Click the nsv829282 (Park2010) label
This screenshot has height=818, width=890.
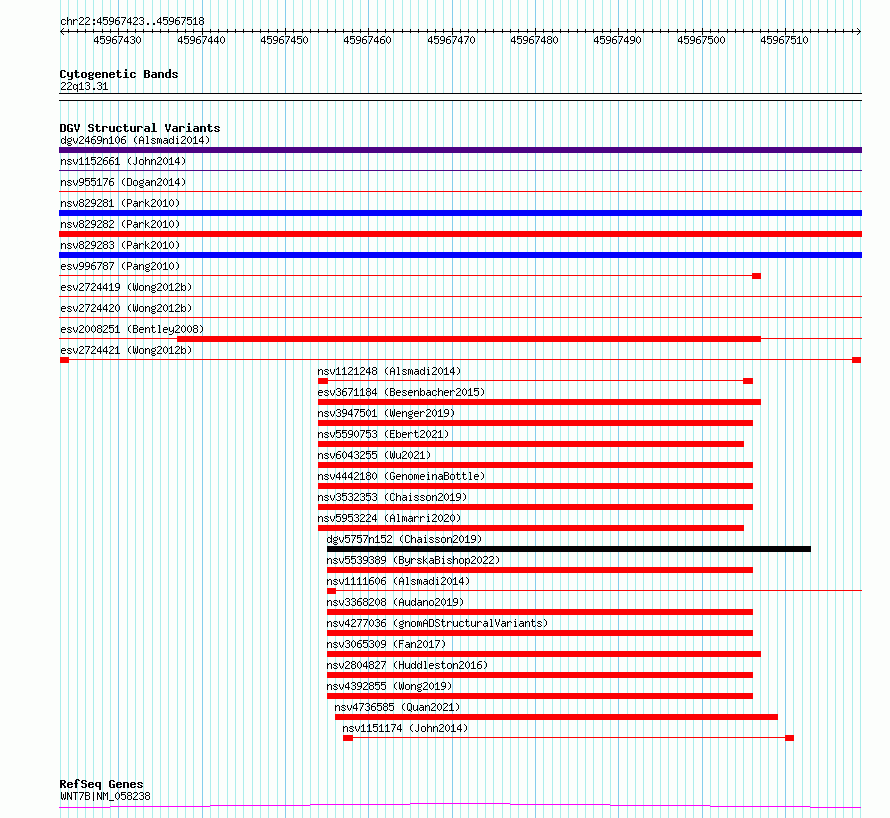pyautogui.click(x=120, y=224)
